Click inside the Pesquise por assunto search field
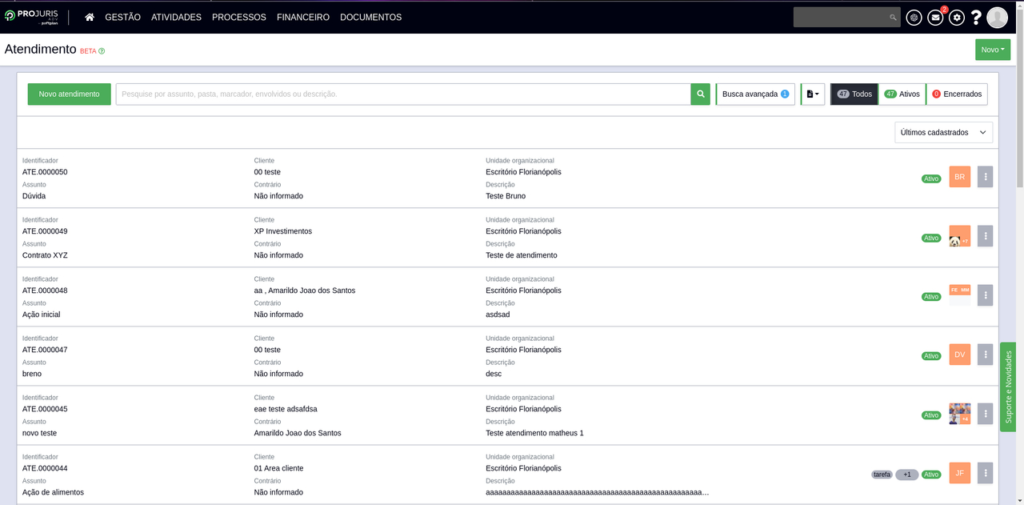 (x=400, y=94)
